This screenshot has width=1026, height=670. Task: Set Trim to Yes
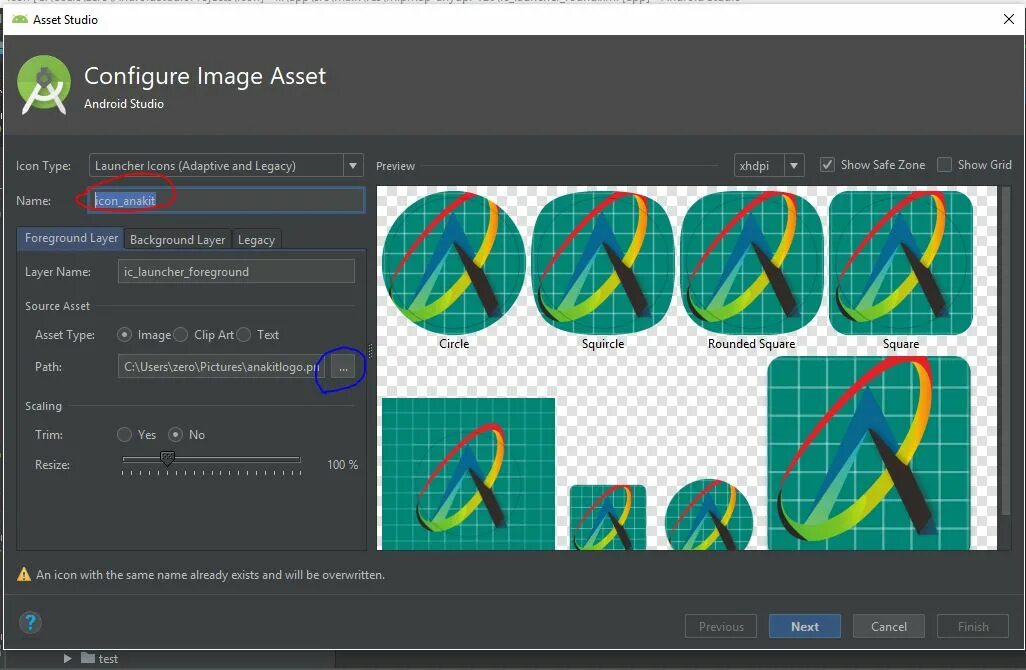click(124, 434)
